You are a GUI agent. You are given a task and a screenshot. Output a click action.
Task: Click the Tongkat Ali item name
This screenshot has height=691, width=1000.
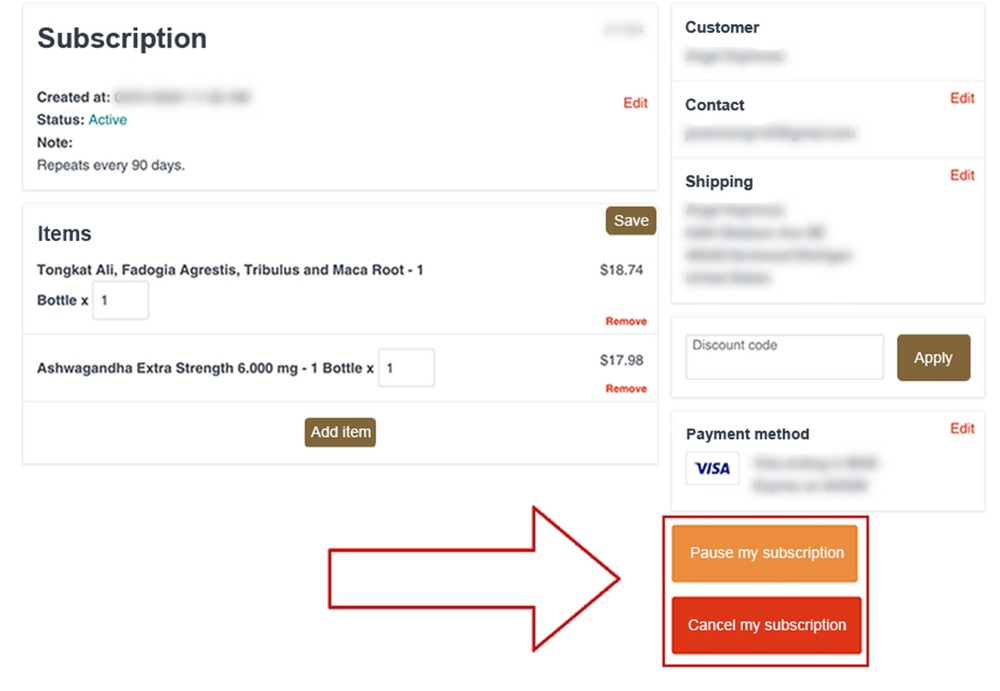[x=230, y=285]
